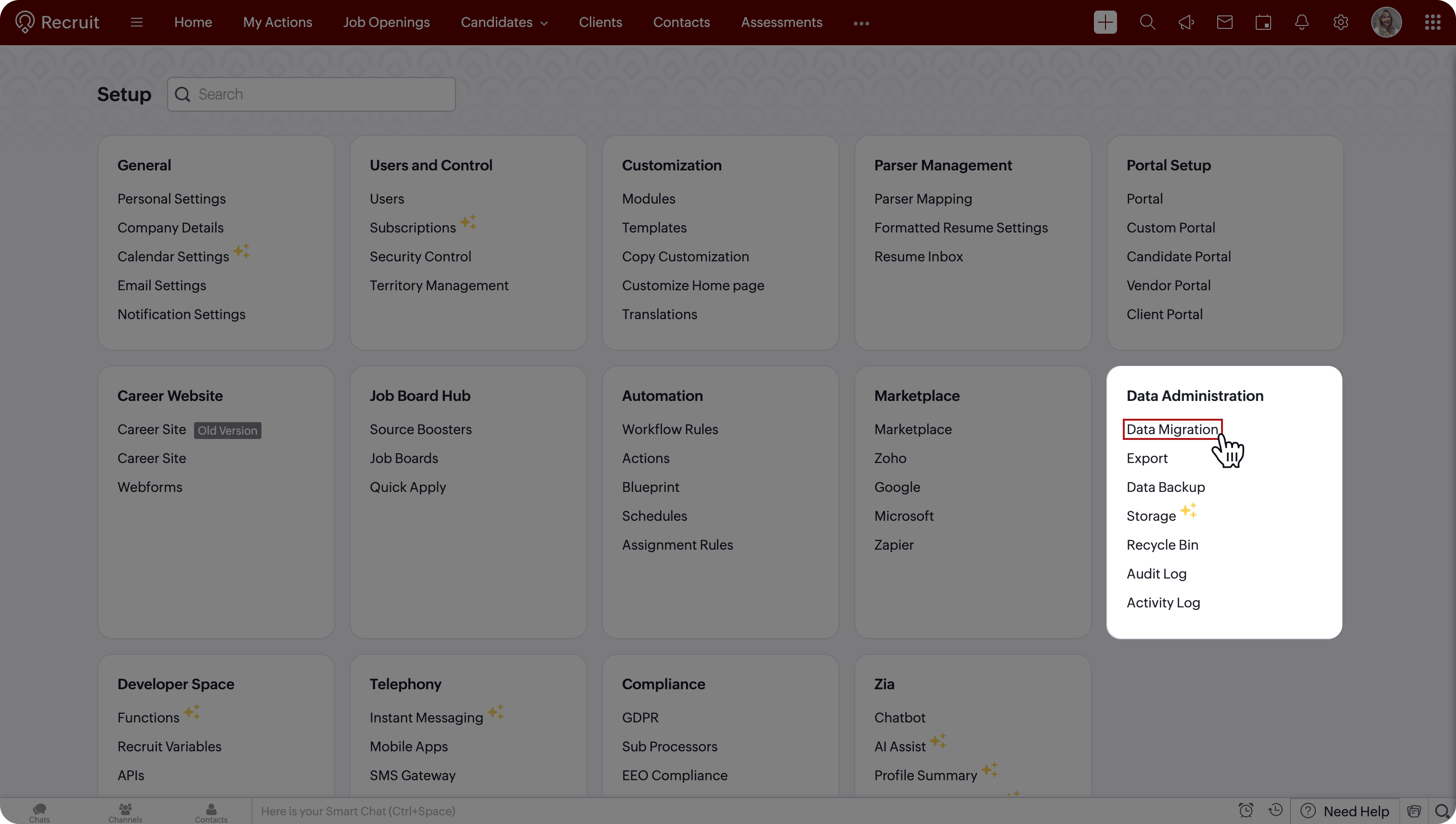This screenshot has width=1456, height=824.
Task: Open Data Migration link
Action: point(1171,429)
